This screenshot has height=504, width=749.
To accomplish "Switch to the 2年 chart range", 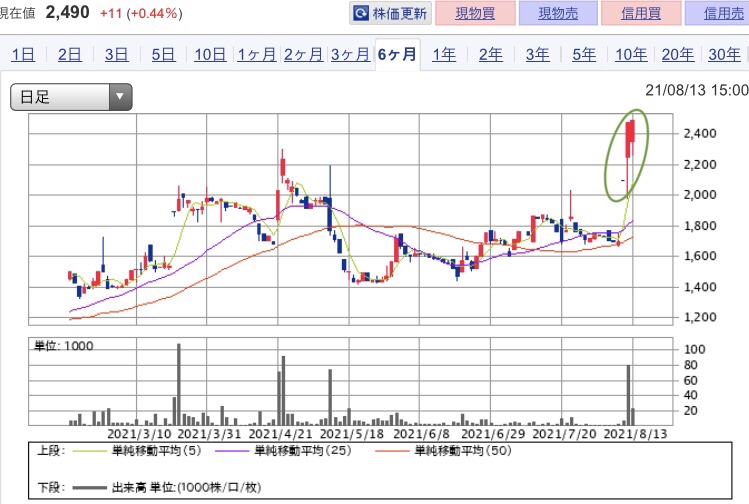I will click(491, 55).
